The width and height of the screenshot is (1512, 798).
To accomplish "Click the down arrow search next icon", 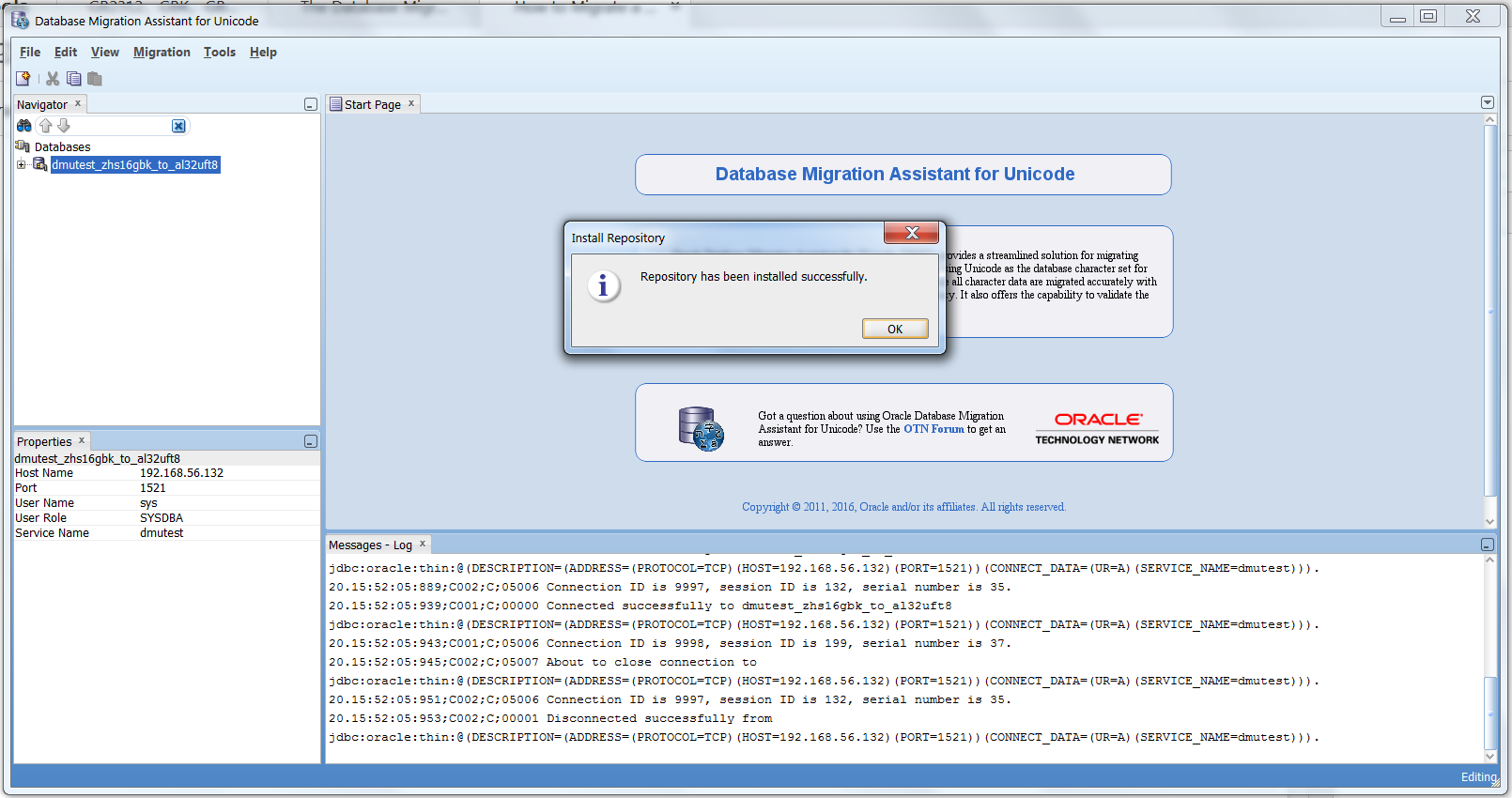I will coord(64,126).
